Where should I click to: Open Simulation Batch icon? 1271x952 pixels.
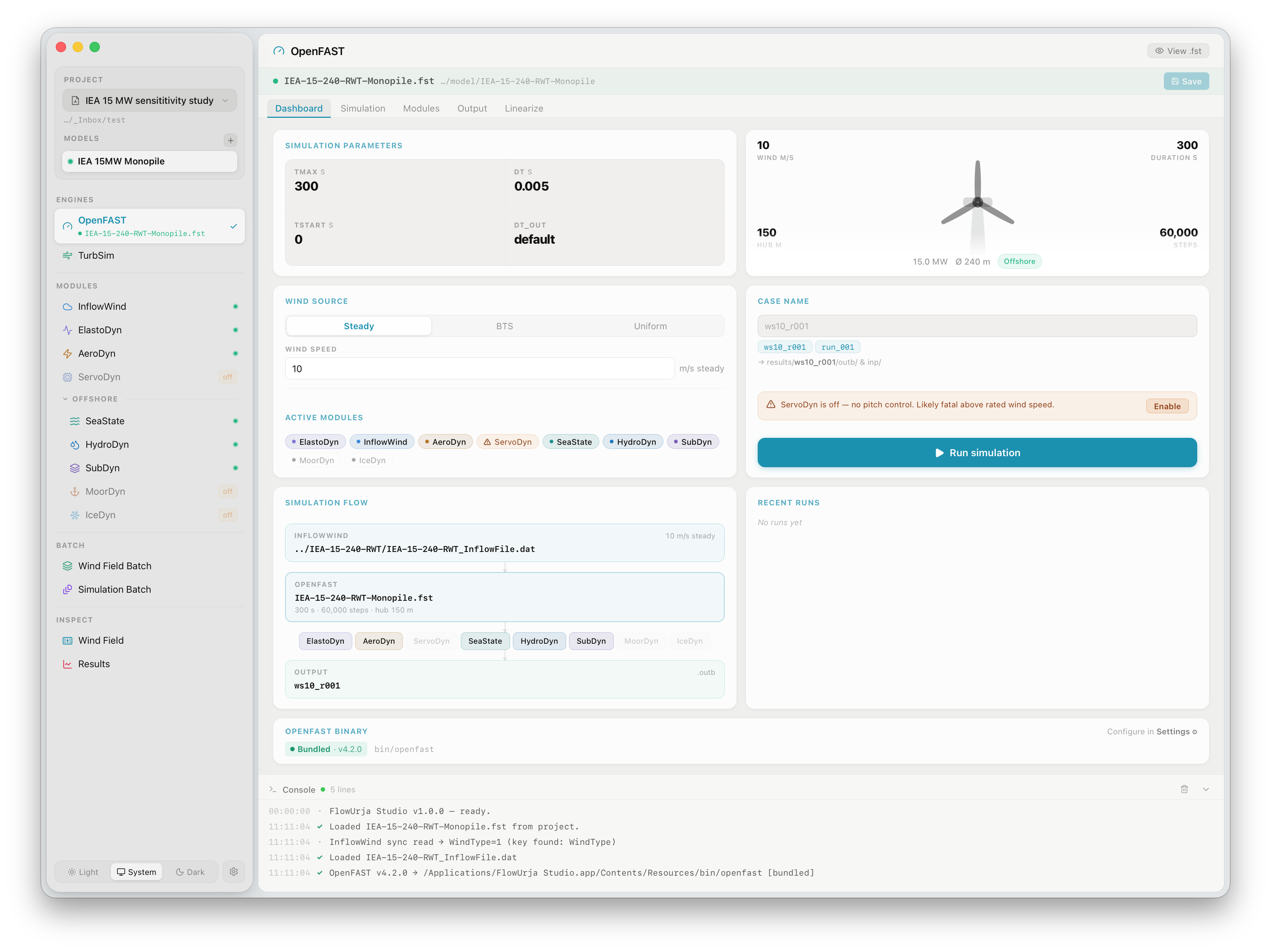click(x=67, y=590)
